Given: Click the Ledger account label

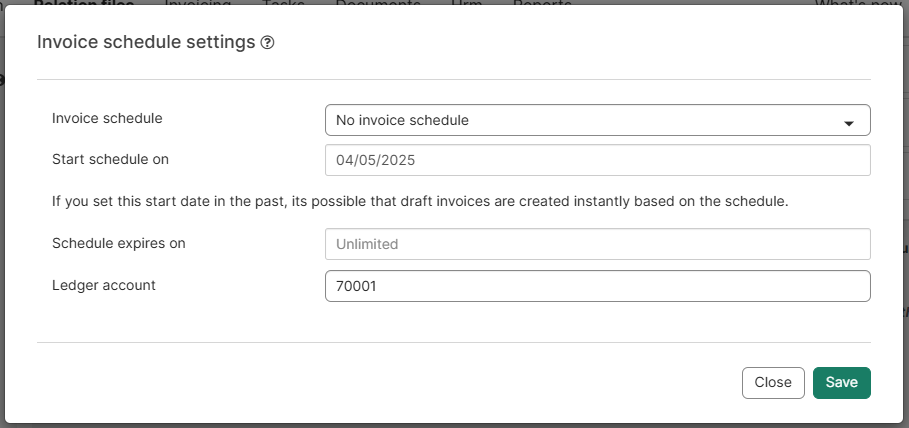Looking at the screenshot, I should [x=103, y=285].
